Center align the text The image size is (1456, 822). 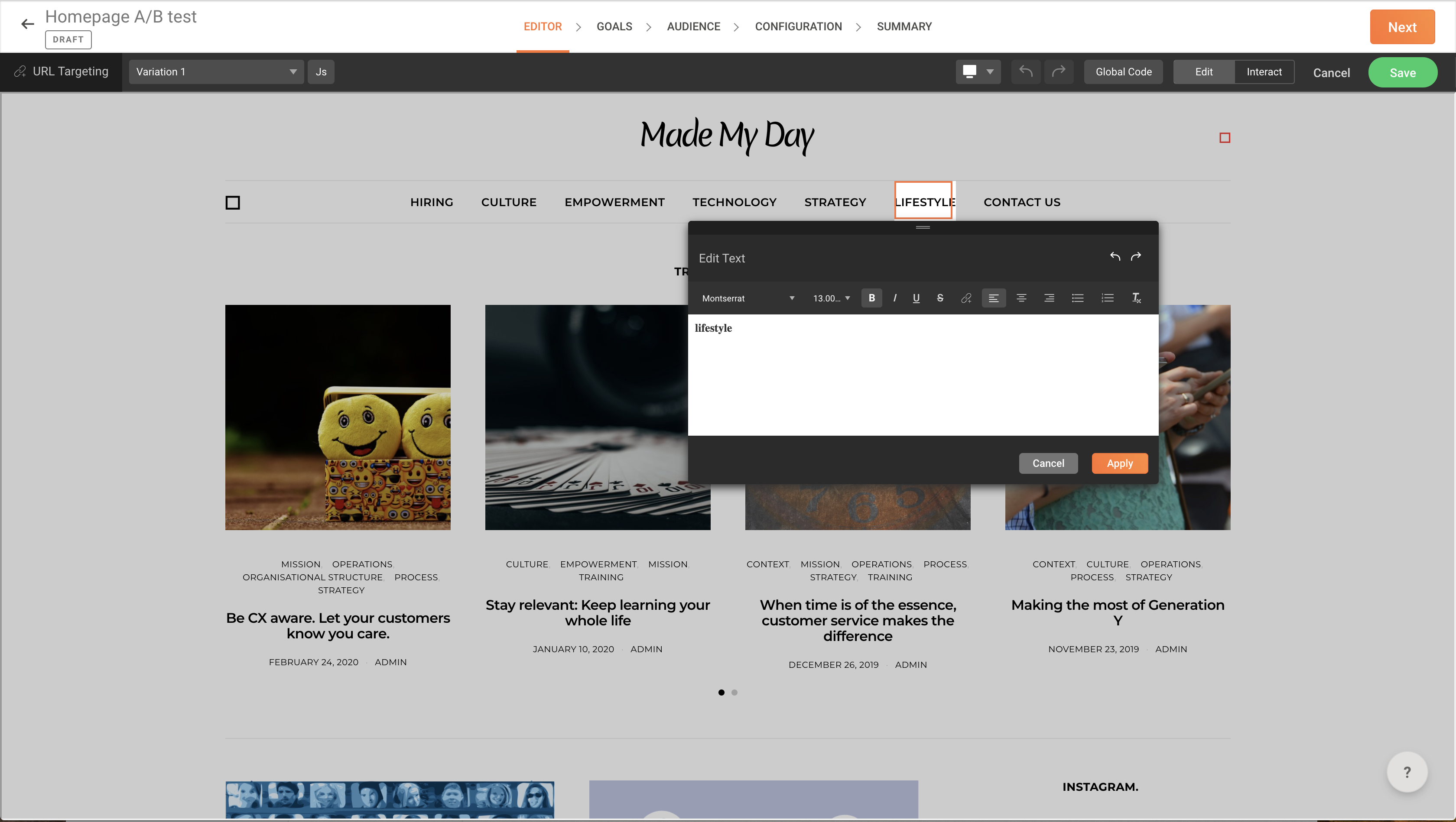pos(1021,298)
